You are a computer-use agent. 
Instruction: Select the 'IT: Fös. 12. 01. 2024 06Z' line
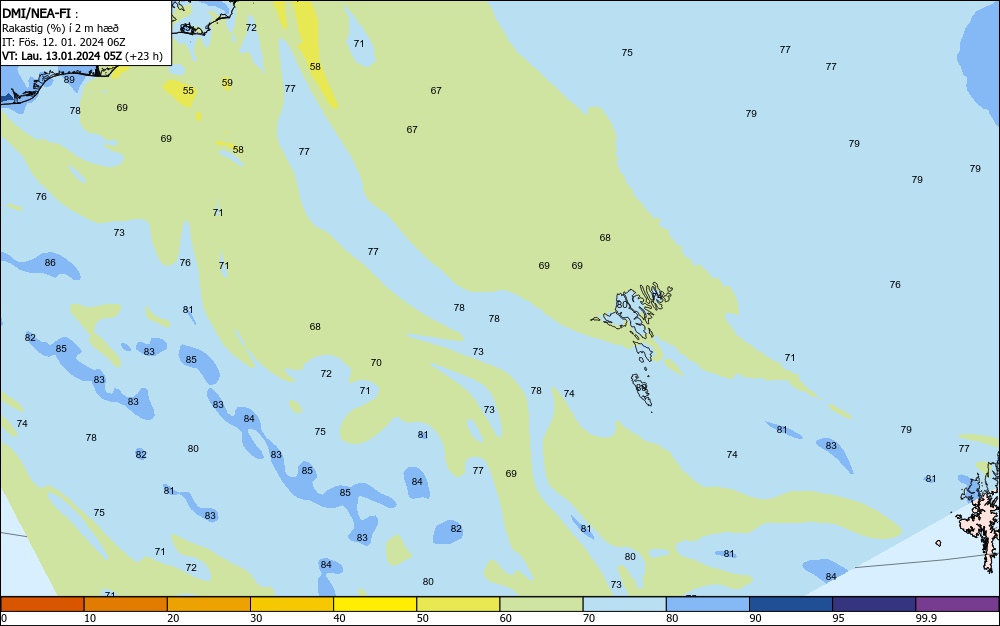coord(64,42)
